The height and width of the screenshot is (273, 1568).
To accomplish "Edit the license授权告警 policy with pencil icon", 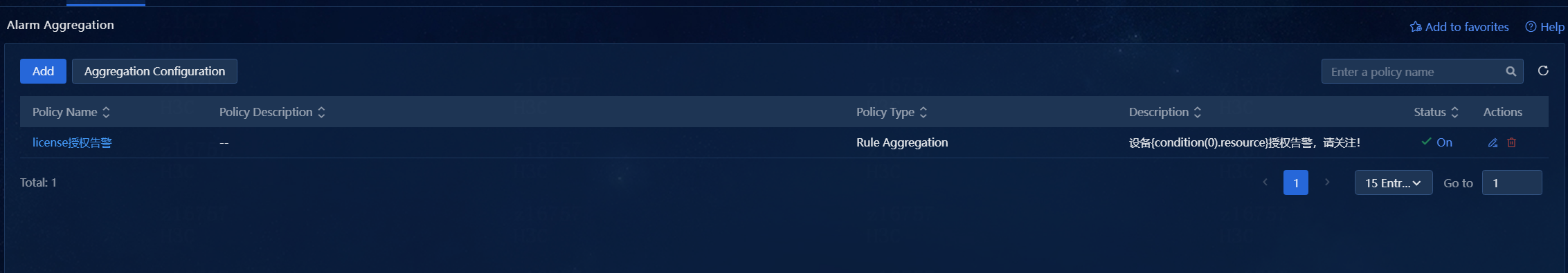I will pos(1493,143).
